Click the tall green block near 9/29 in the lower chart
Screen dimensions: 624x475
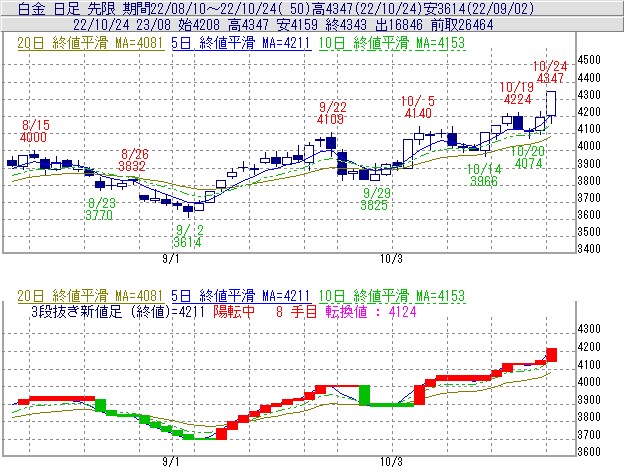coord(365,395)
